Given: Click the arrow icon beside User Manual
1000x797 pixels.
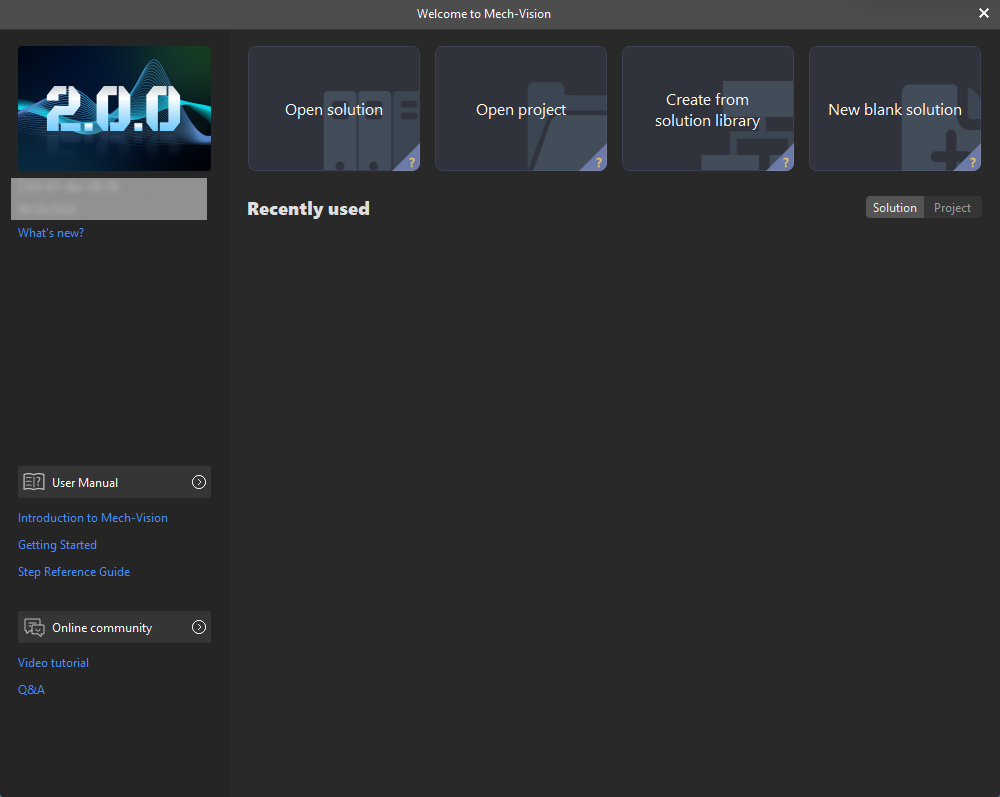Looking at the screenshot, I should pos(199,482).
